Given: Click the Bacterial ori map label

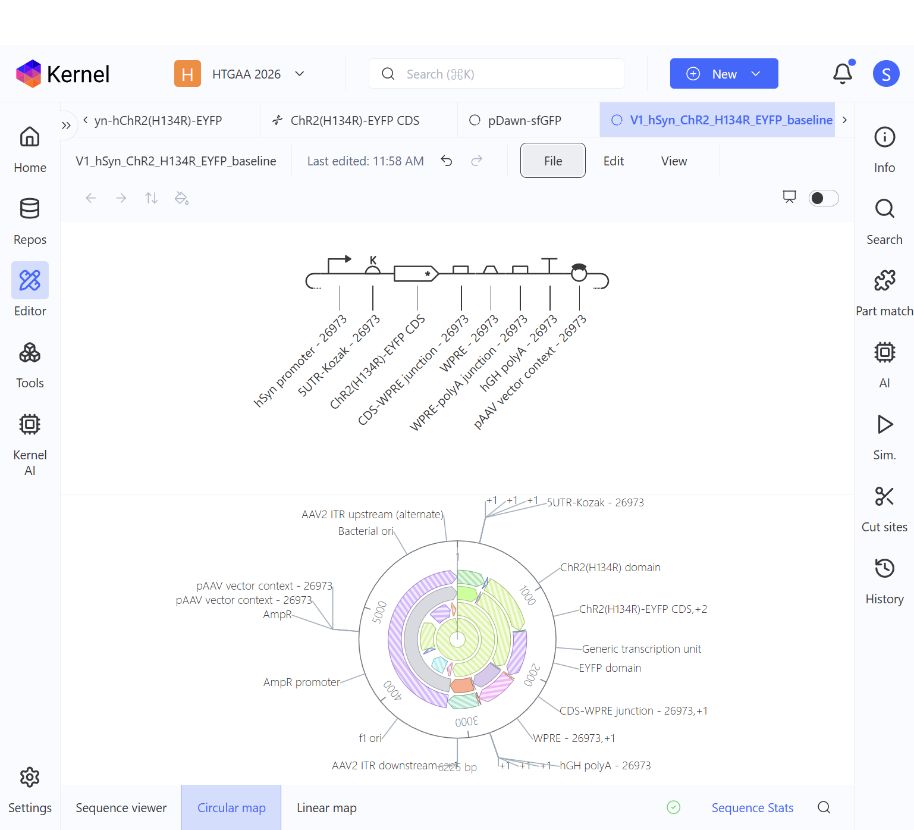Looking at the screenshot, I should [x=365, y=531].
